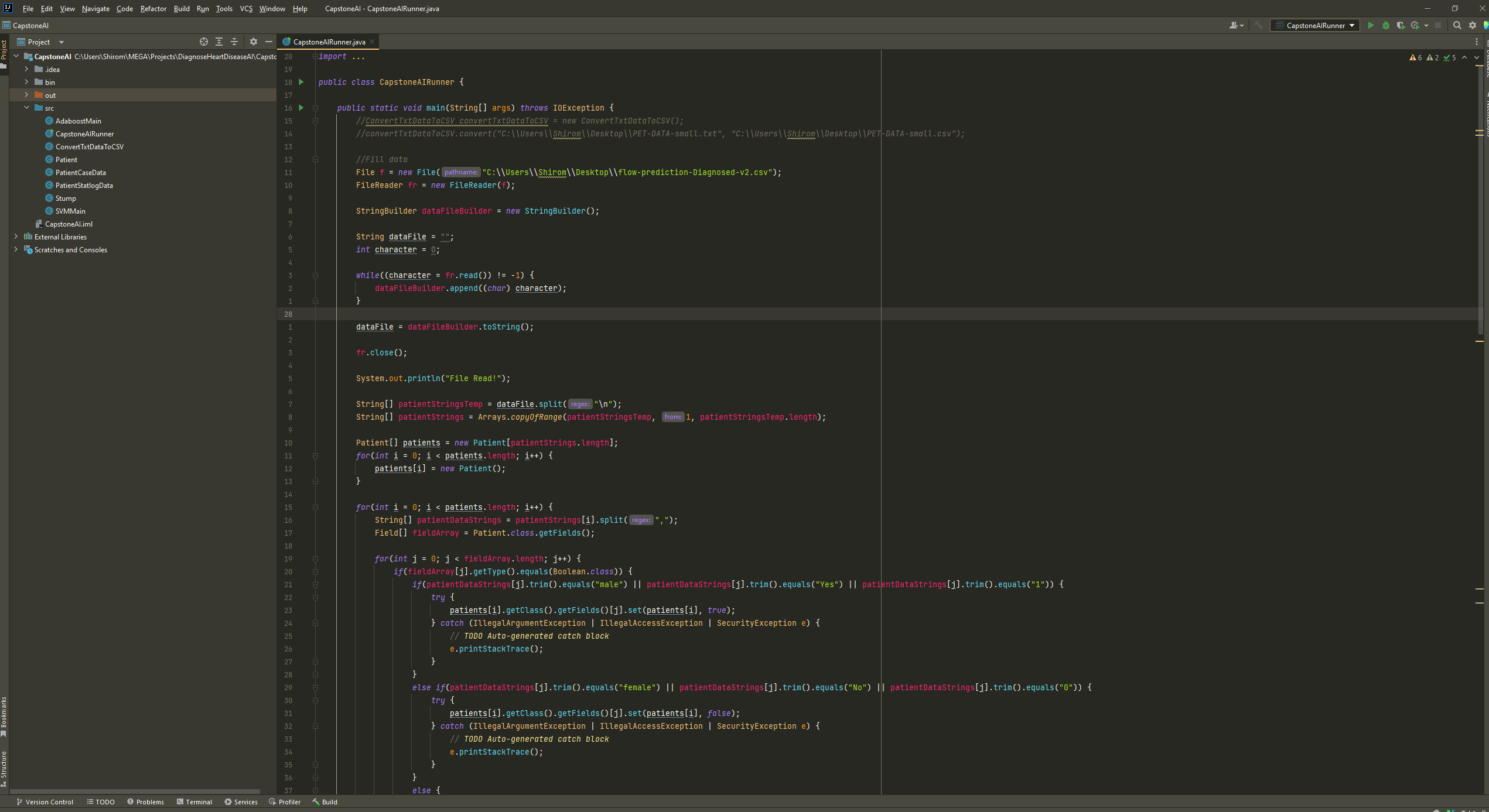Expand Scratches and Consoles node

16,249
